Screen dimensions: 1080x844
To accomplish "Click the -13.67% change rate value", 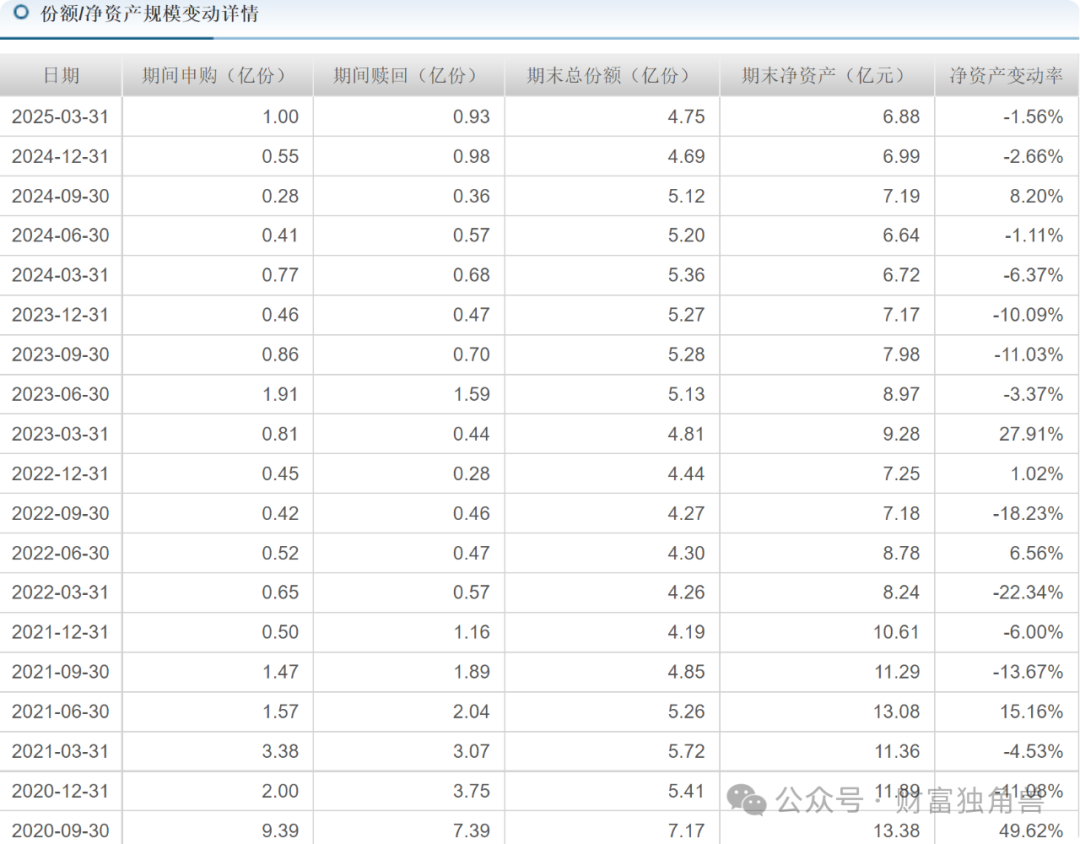I will (1028, 672).
